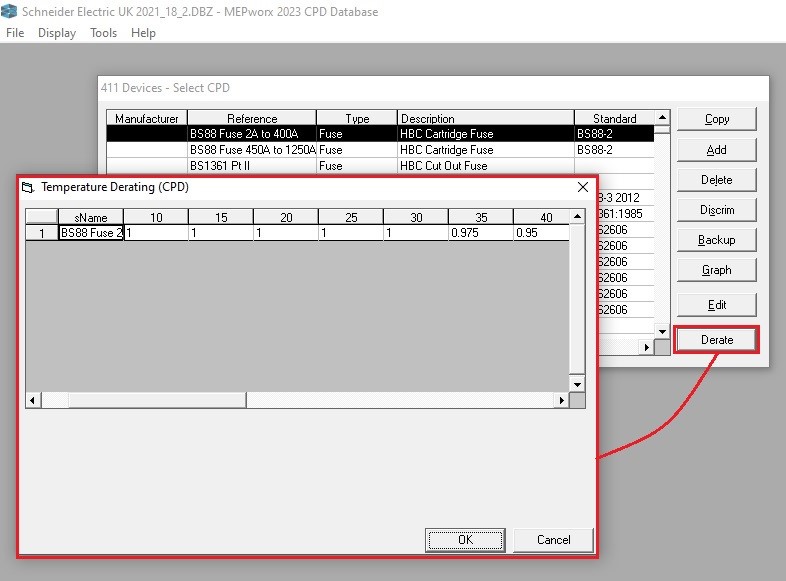Click the Manufacturer column header
The height and width of the screenshot is (581, 786).
point(146,118)
